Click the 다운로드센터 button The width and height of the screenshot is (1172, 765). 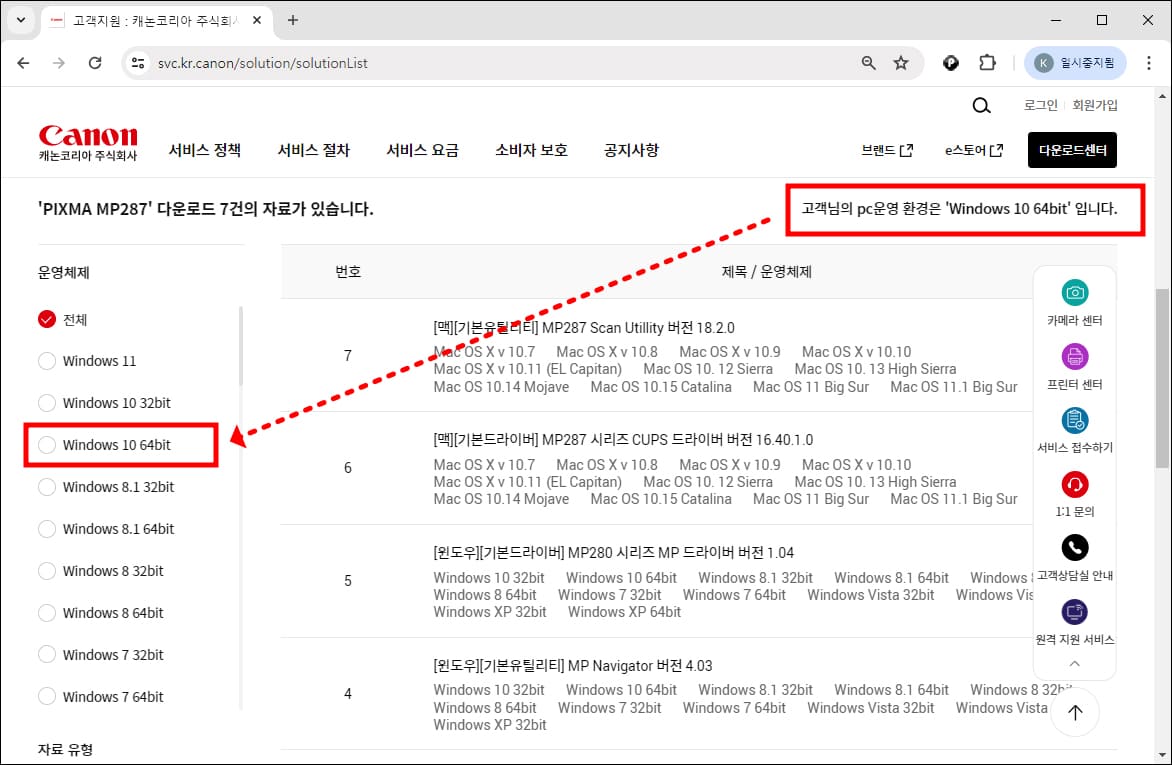pyautogui.click(x=1072, y=150)
